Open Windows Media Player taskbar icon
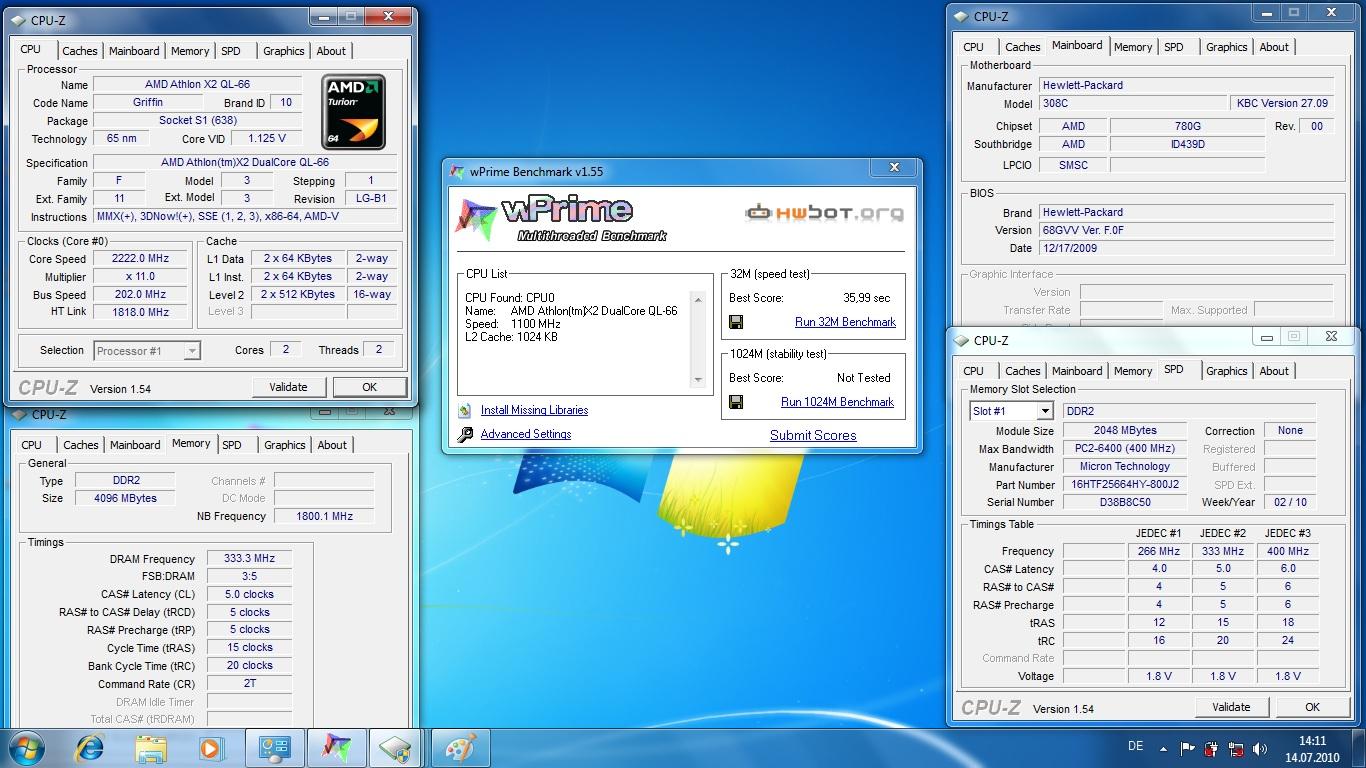 point(211,748)
